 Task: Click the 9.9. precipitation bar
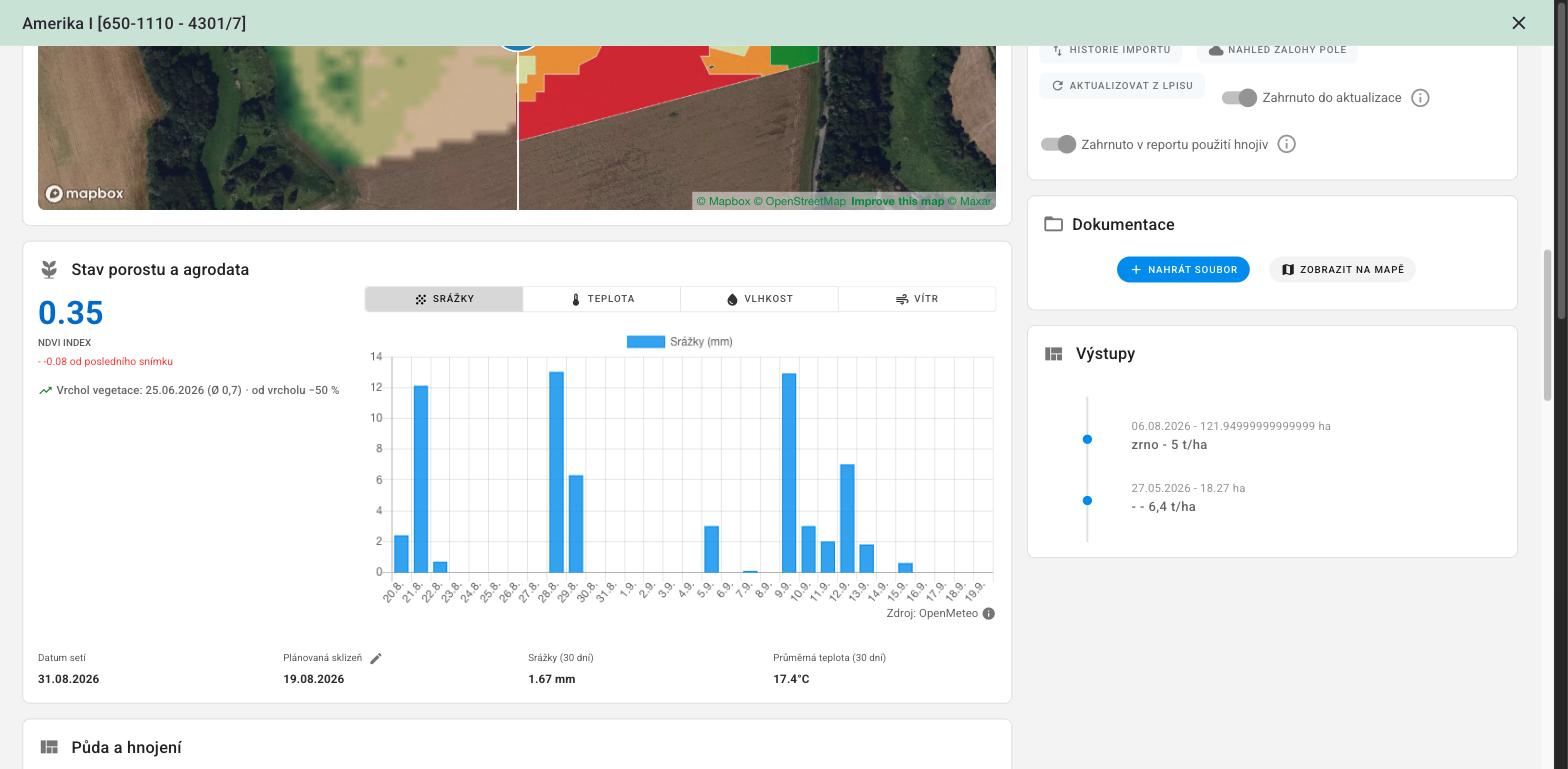[789, 473]
